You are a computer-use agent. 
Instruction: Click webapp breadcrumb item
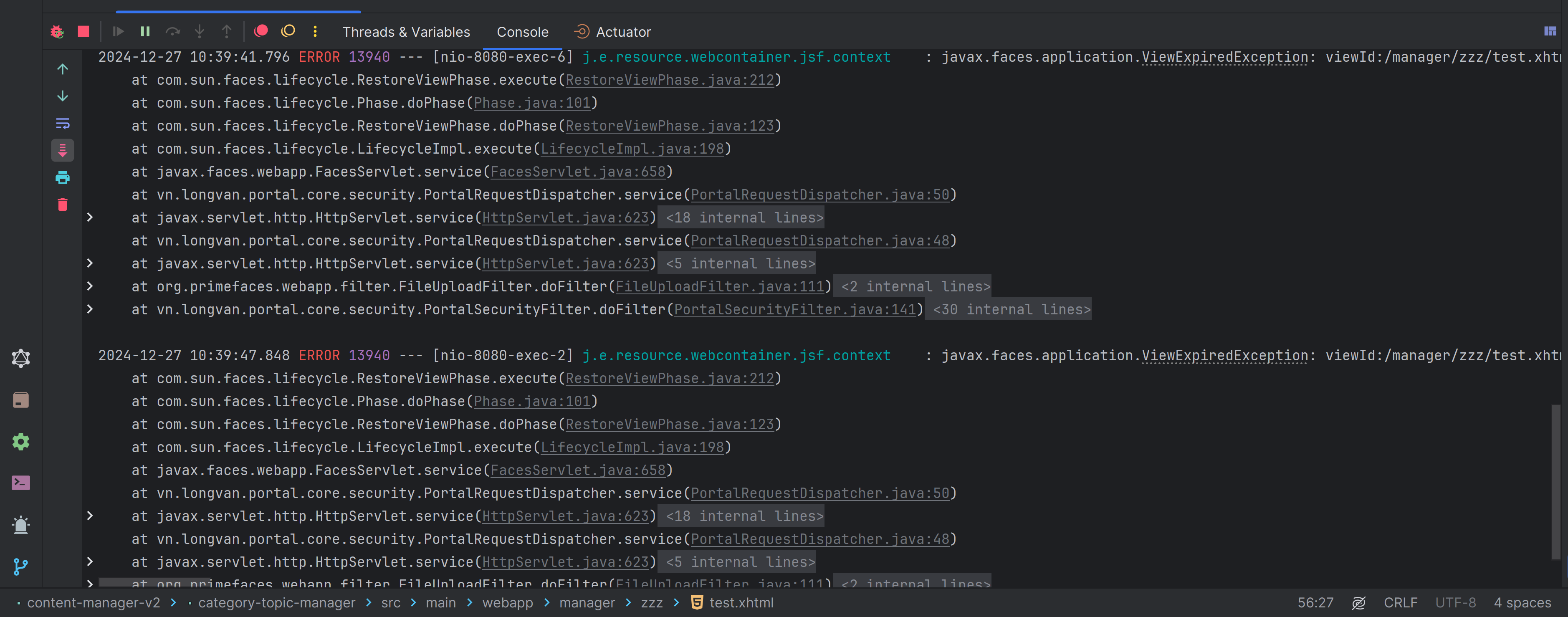[508, 602]
